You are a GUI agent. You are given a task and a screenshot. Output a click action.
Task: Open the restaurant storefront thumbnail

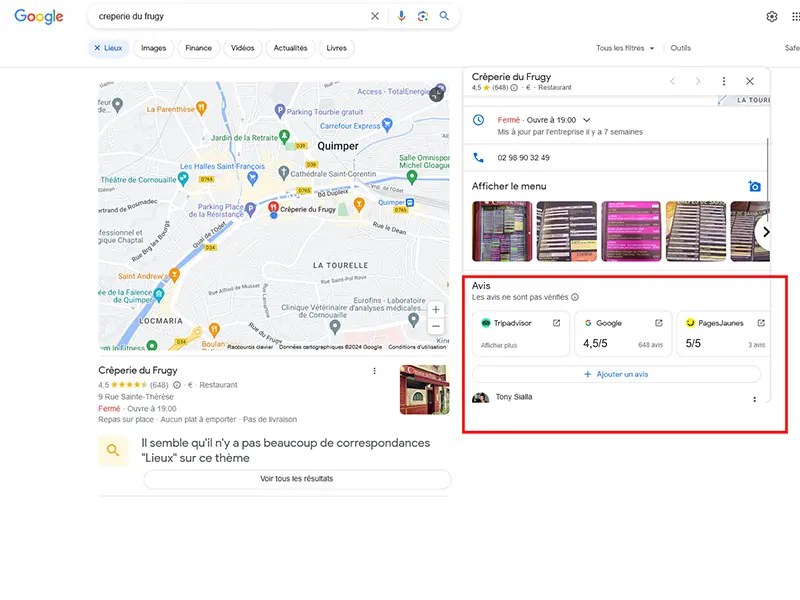click(x=424, y=389)
